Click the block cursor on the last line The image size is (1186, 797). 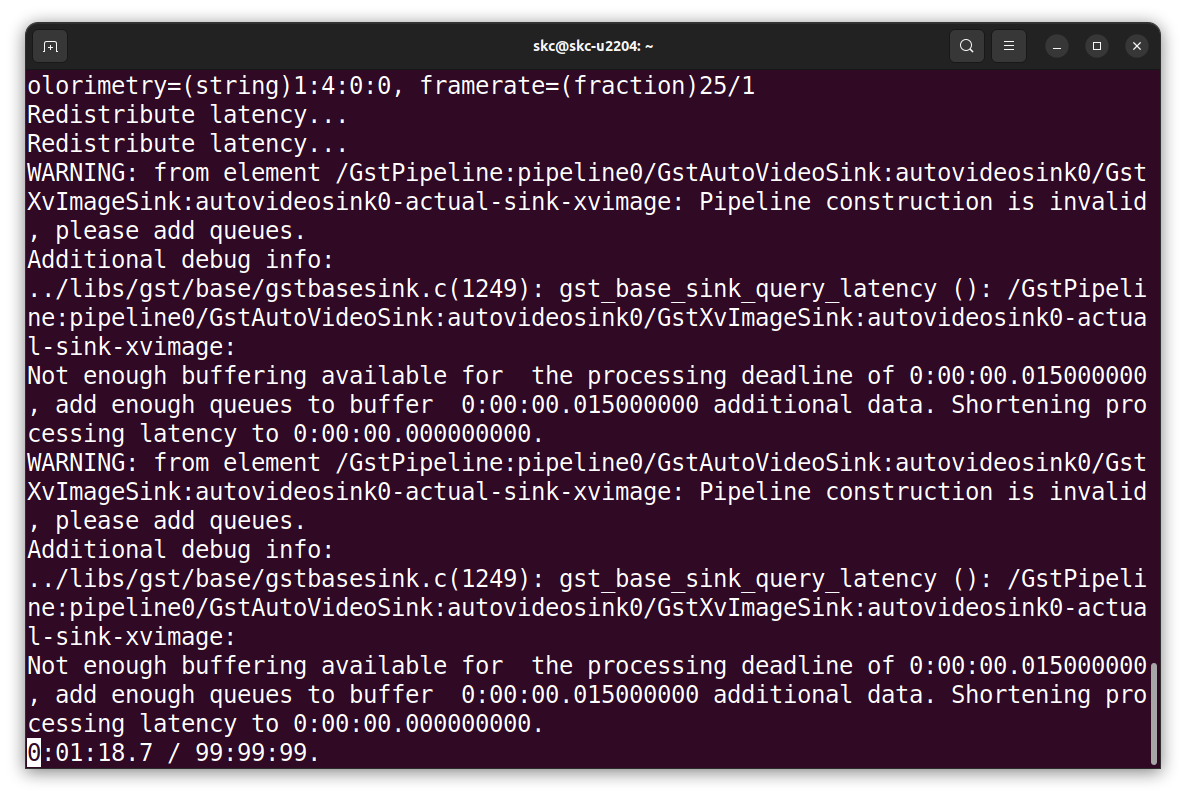tap(34, 753)
